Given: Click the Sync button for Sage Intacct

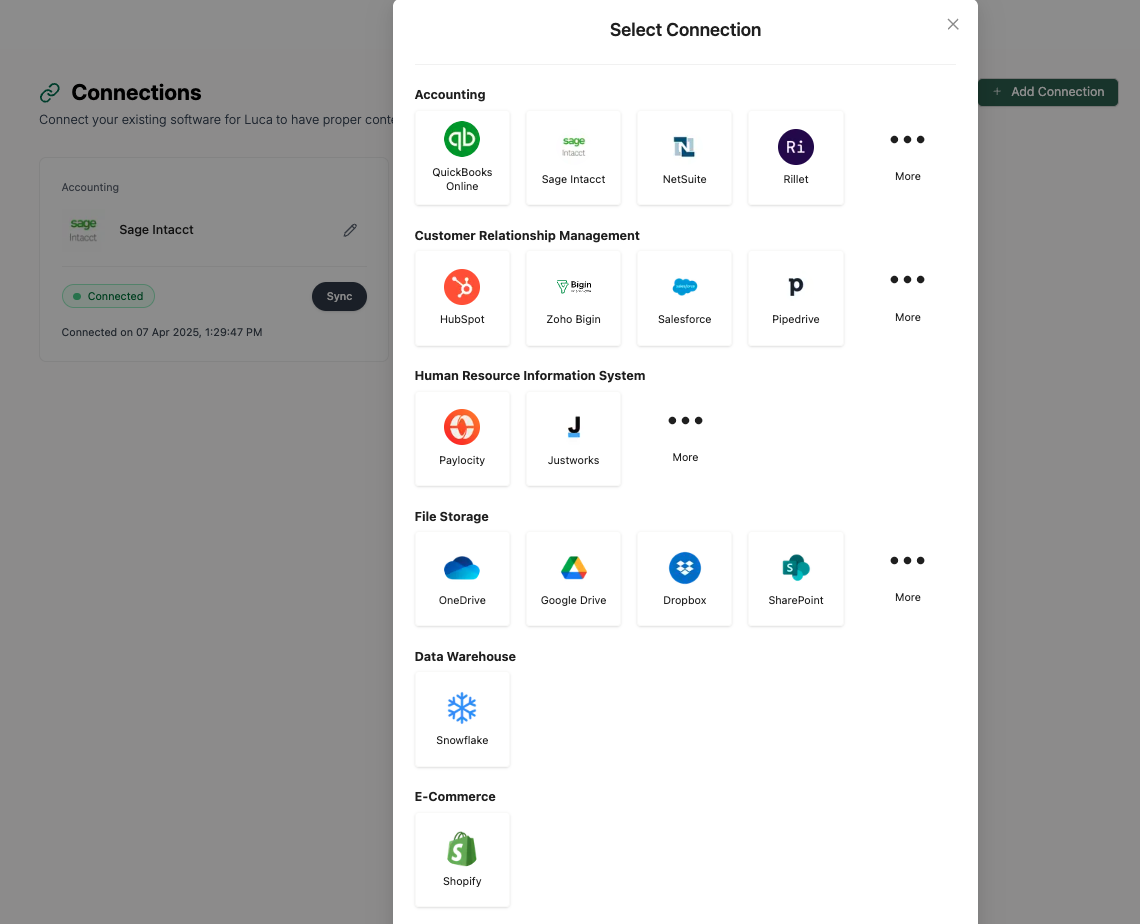Looking at the screenshot, I should coord(339,296).
